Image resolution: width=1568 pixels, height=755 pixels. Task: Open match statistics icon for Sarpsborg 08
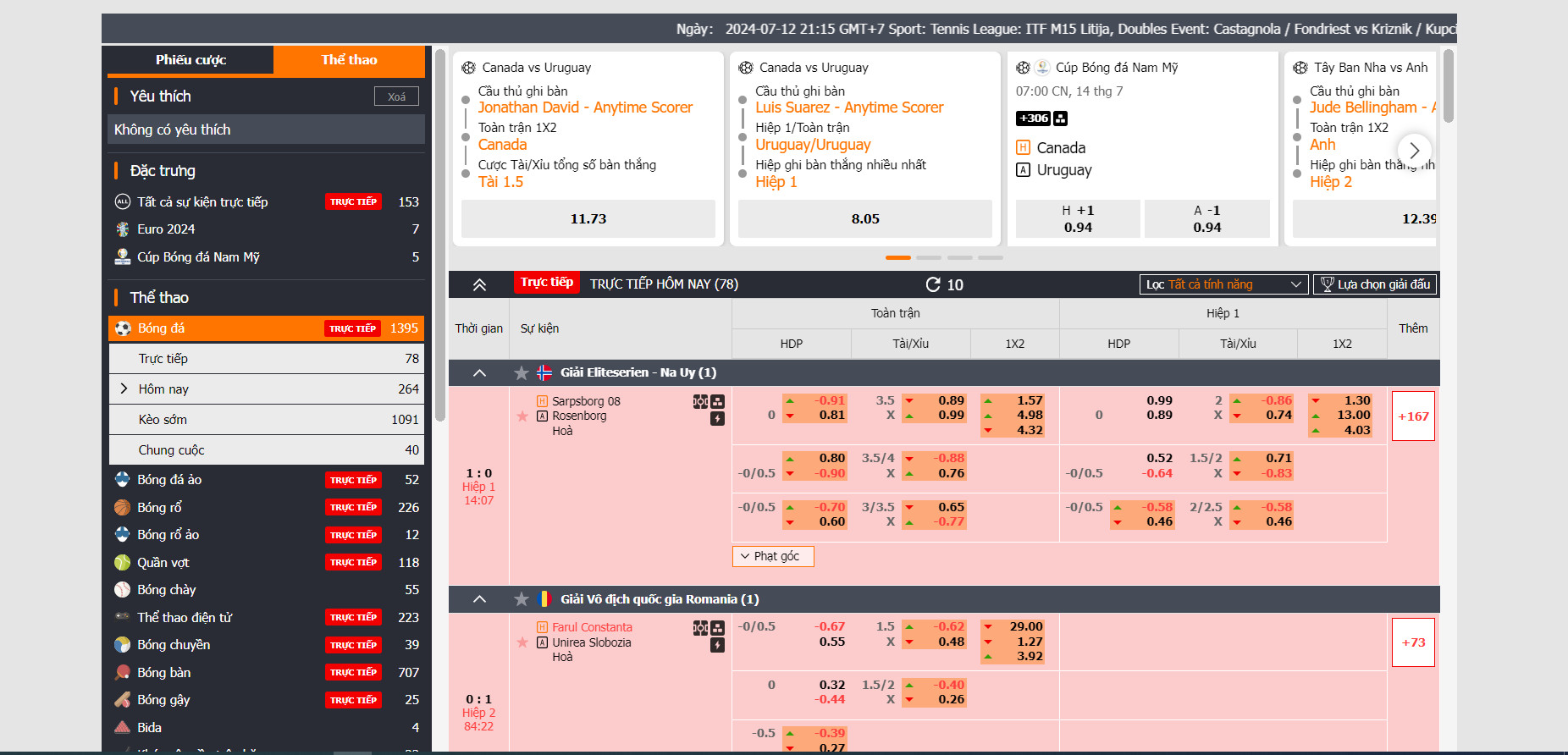(718, 401)
